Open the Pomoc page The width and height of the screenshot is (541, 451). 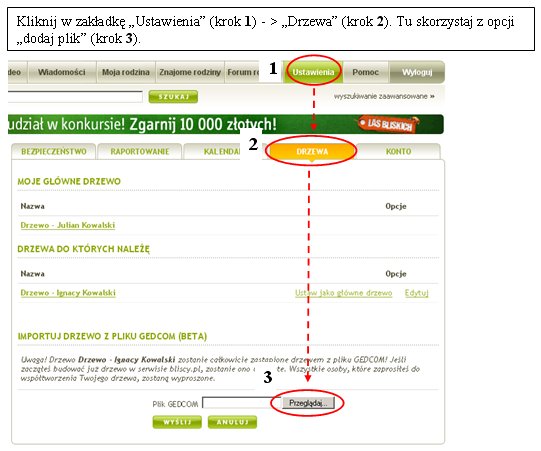366,72
